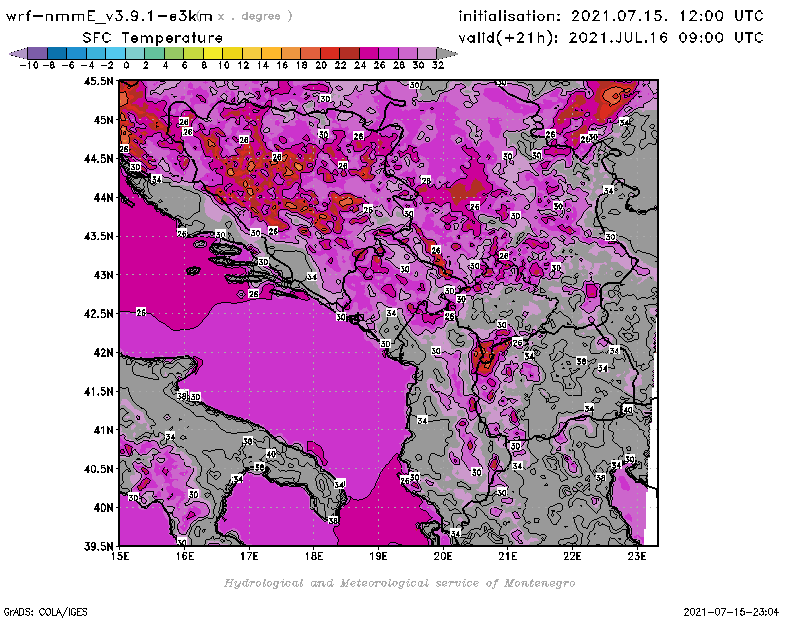The image size is (800, 618).
Task: Select the blue -6 to -4 legend swatch
Action: tap(77, 53)
